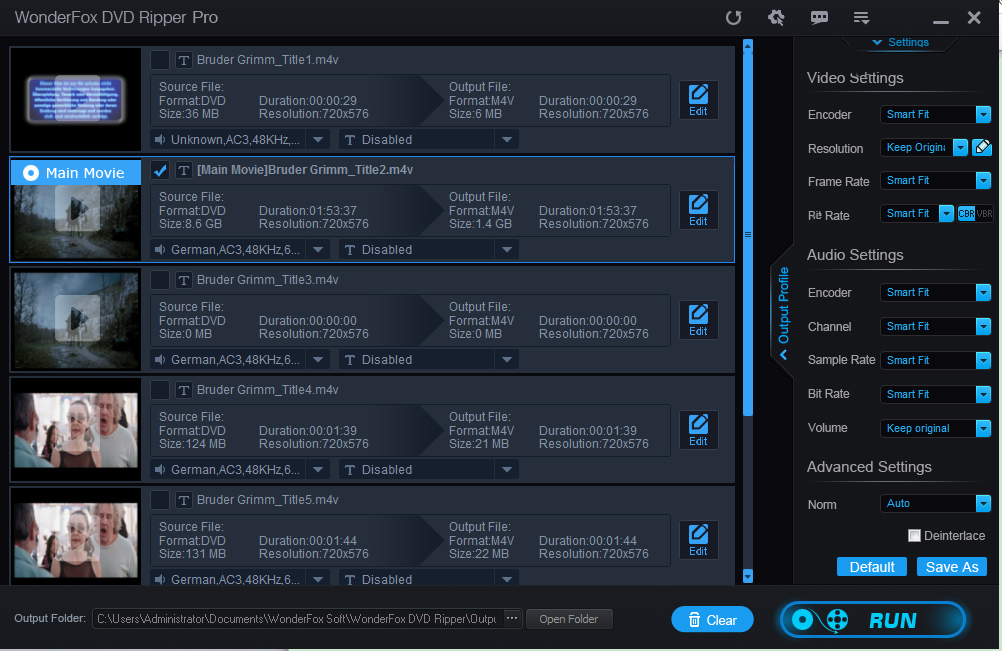Click Edit icon for Bruder Grimm_Title4.m4v
The height and width of the screenshot is (651, 1002).
pos(698,430)
